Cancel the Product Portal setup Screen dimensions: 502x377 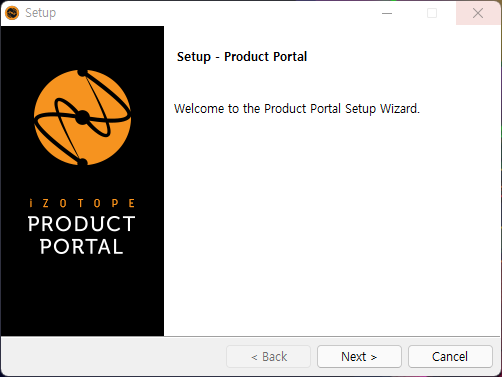(x=450, y=357)
